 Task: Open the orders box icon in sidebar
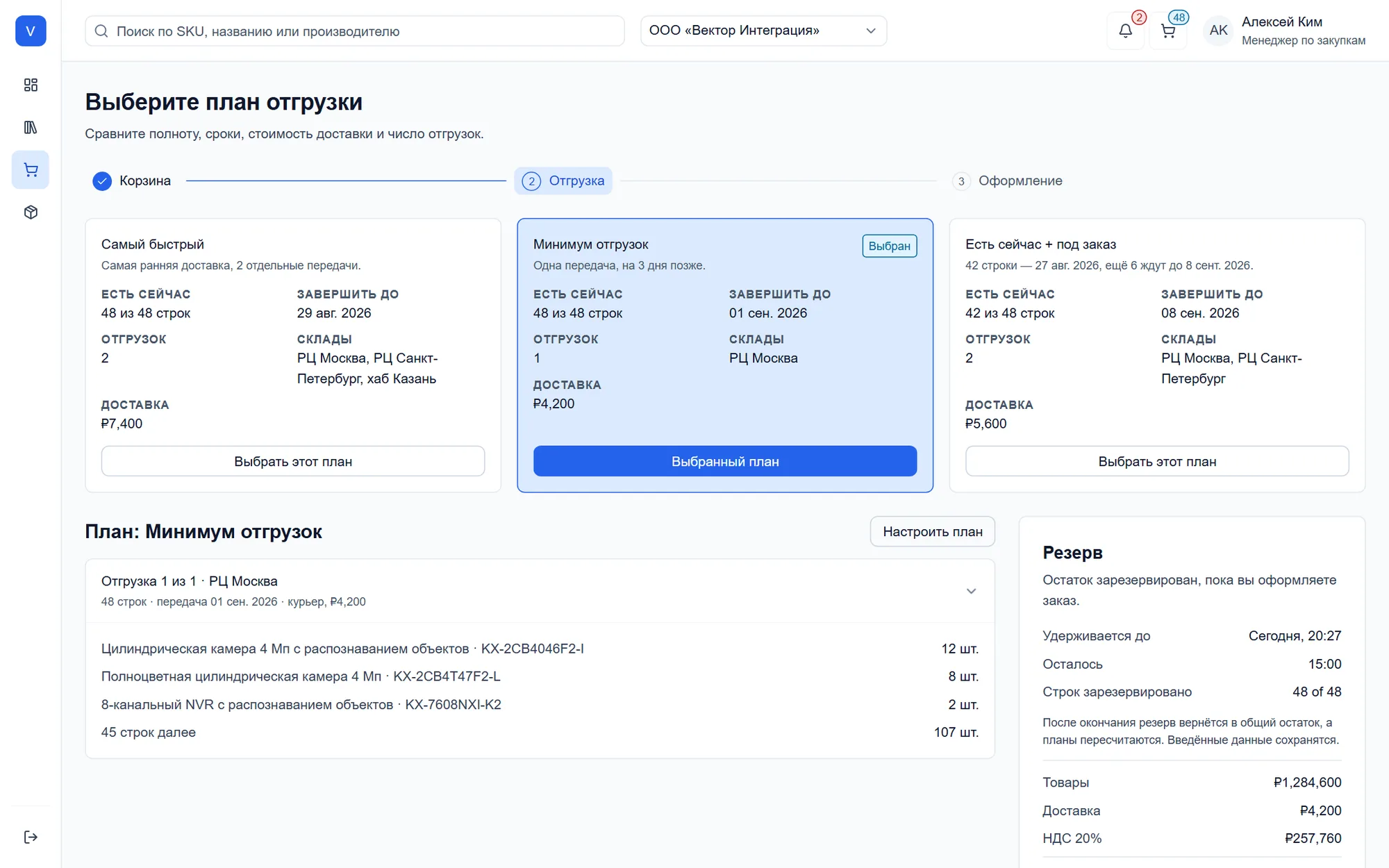[31, 212]
